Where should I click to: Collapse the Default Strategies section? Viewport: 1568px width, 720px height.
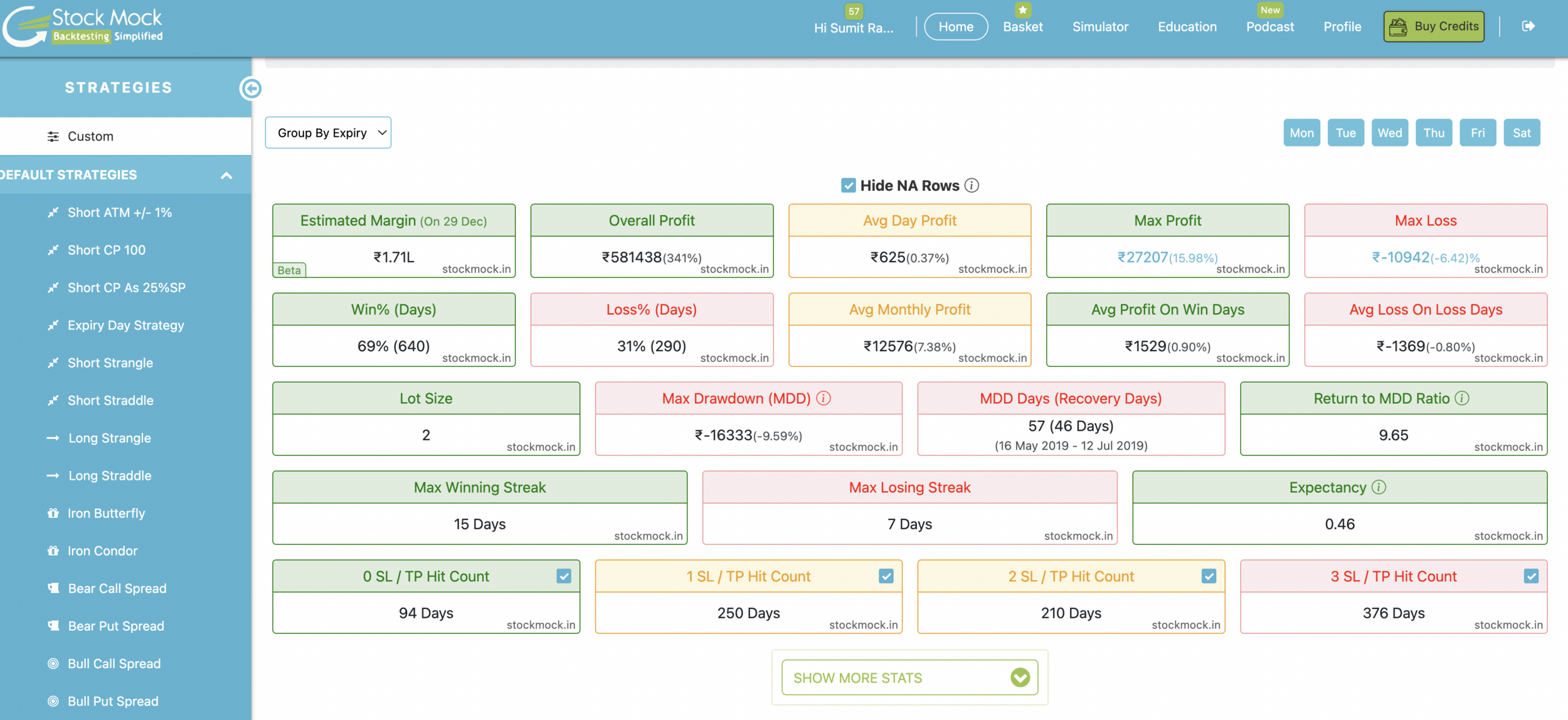[x=226, y=176]
